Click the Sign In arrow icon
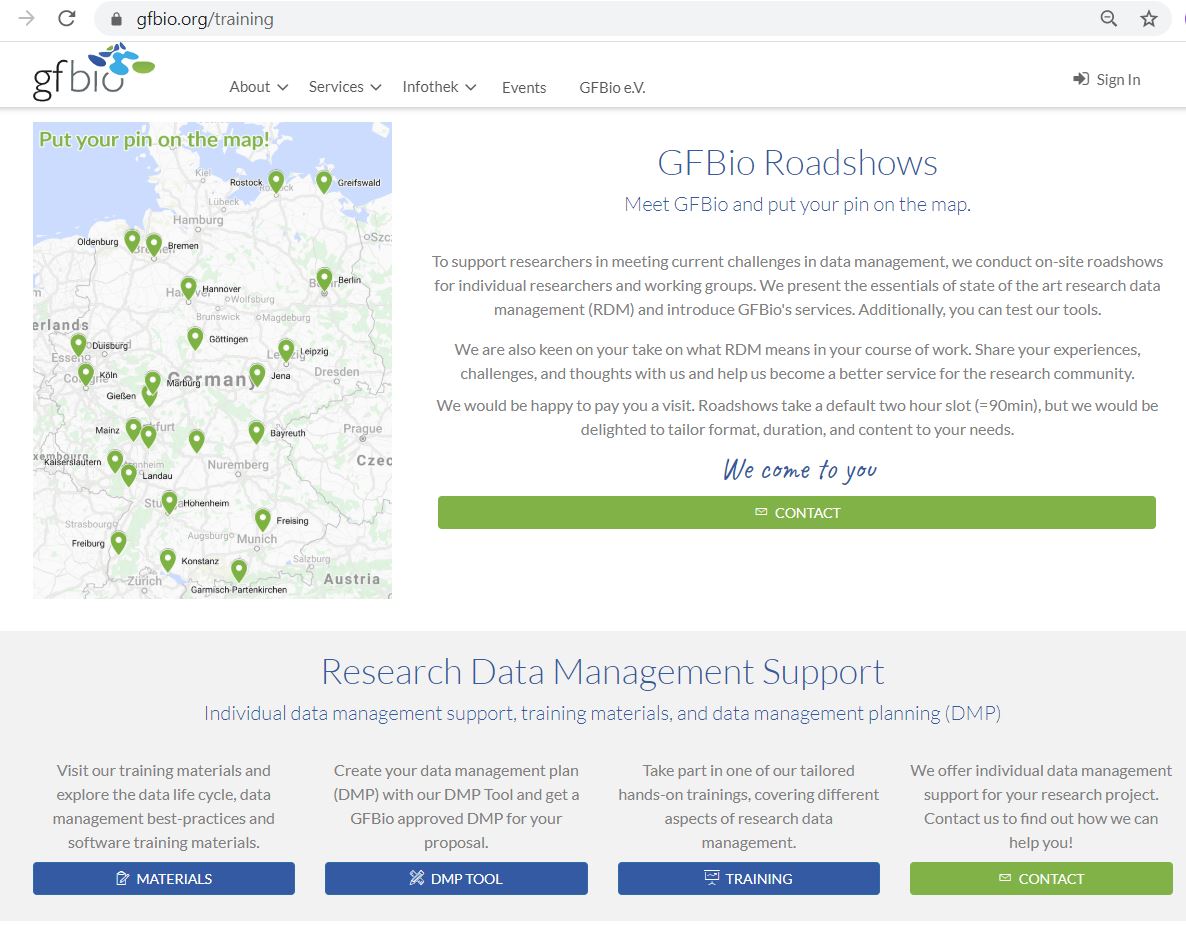This screenshot has height=926, width=1186. 1081,79
